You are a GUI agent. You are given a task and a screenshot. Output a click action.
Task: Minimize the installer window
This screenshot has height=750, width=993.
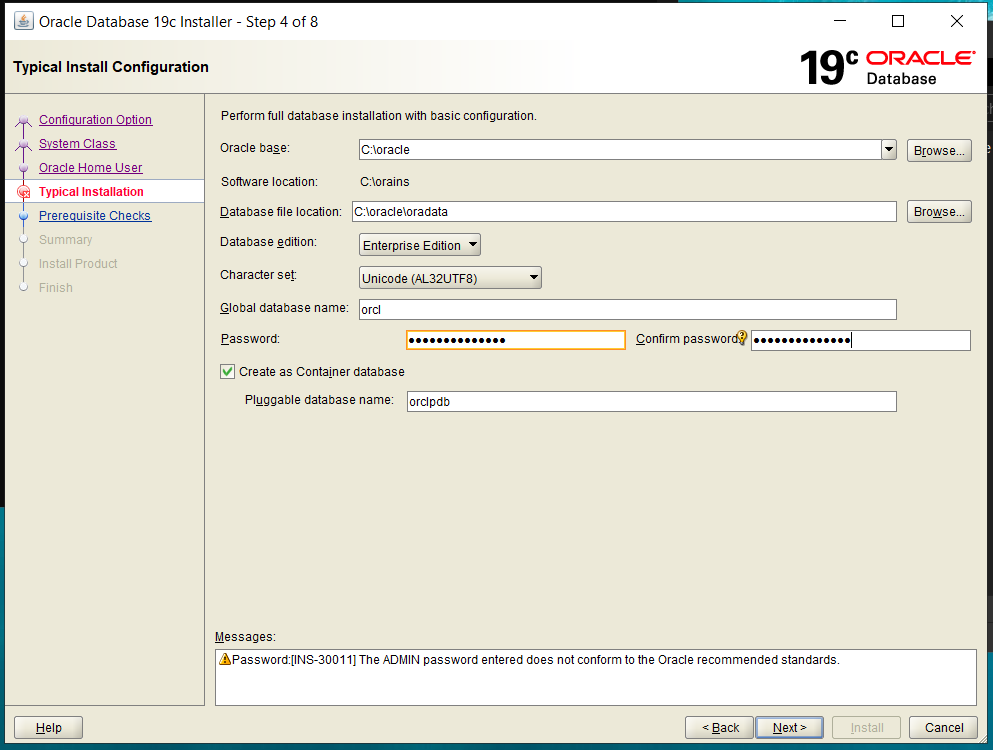(x=840, y=22)
